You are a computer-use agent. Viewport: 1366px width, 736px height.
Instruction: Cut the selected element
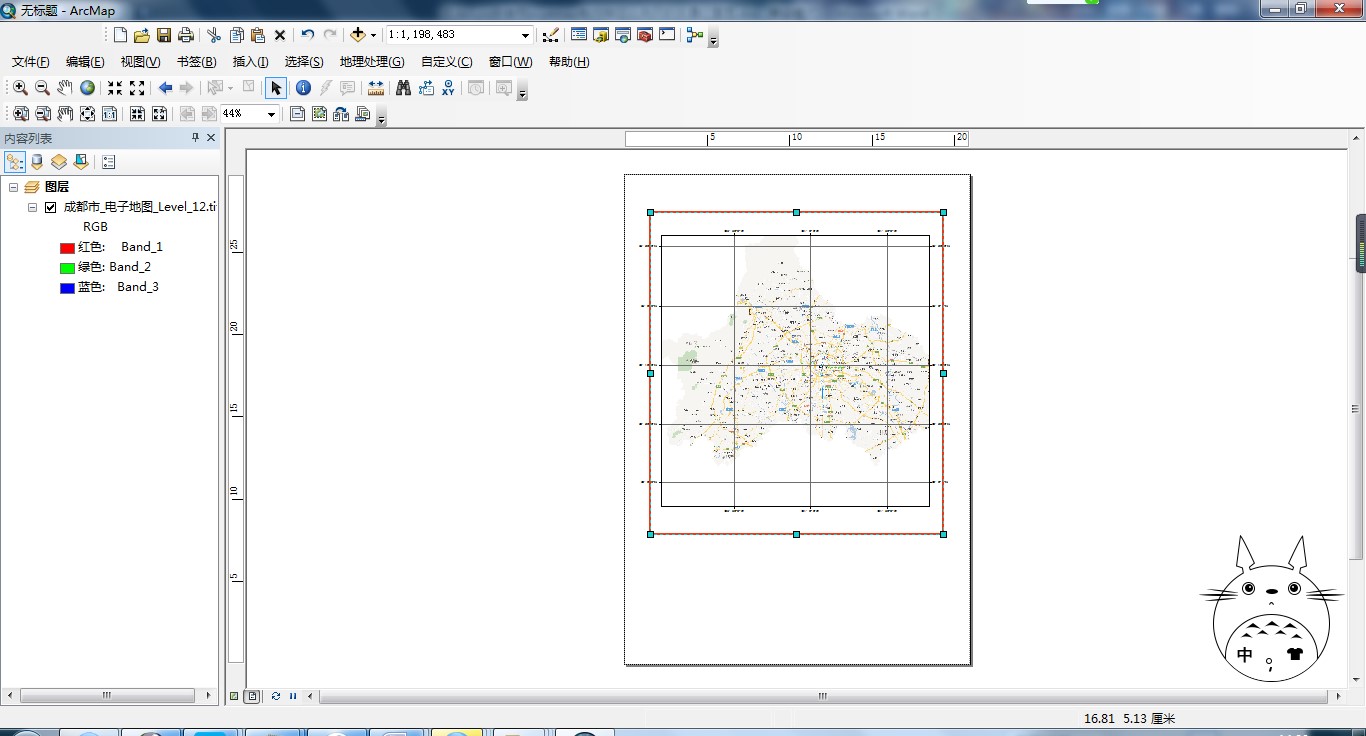(x=214, y=35)
